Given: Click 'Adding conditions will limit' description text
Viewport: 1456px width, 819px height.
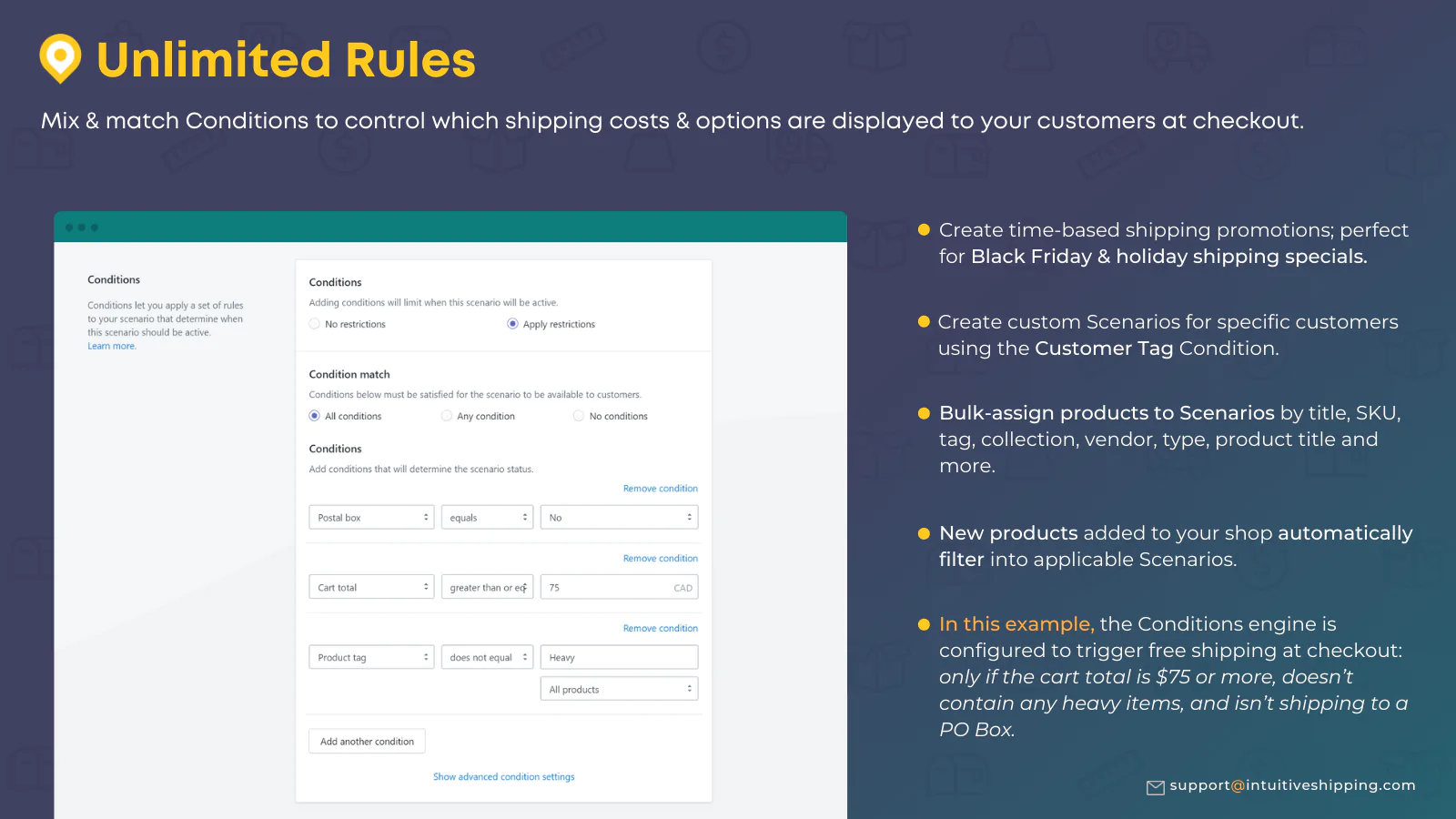Looking at the screenshot, I should coord(433,303).
